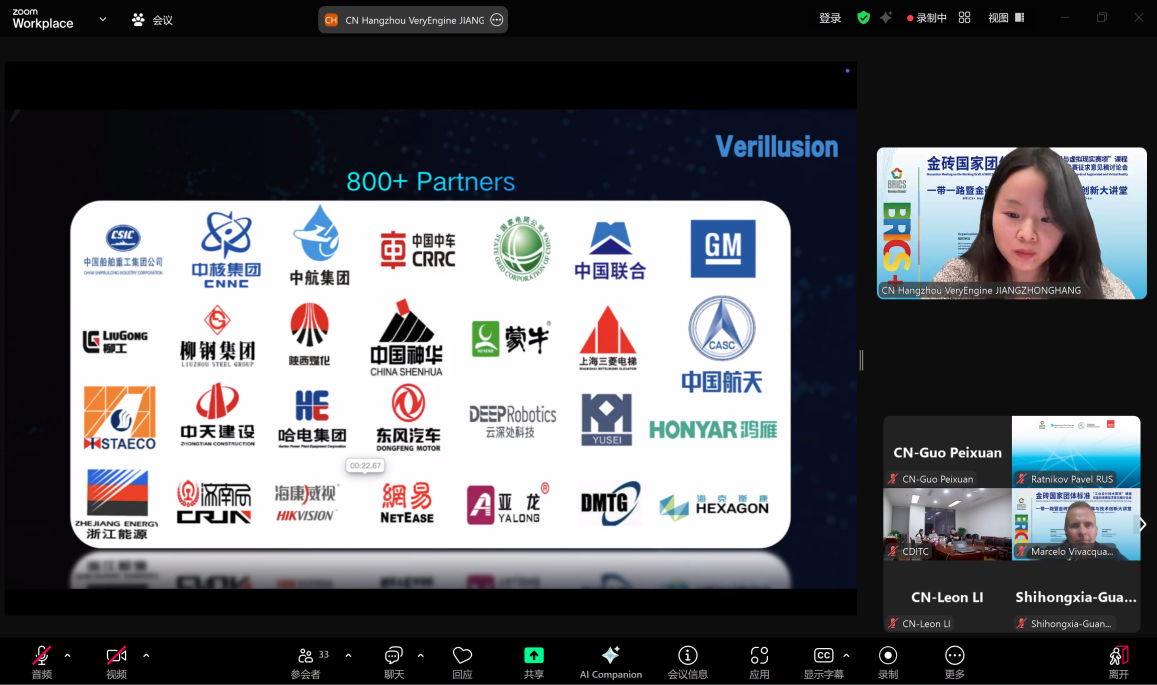Click muted mic icon on Shihongxia-Guan tile
Viewport: 1157px width, 685px height.
coord(1021,624)
